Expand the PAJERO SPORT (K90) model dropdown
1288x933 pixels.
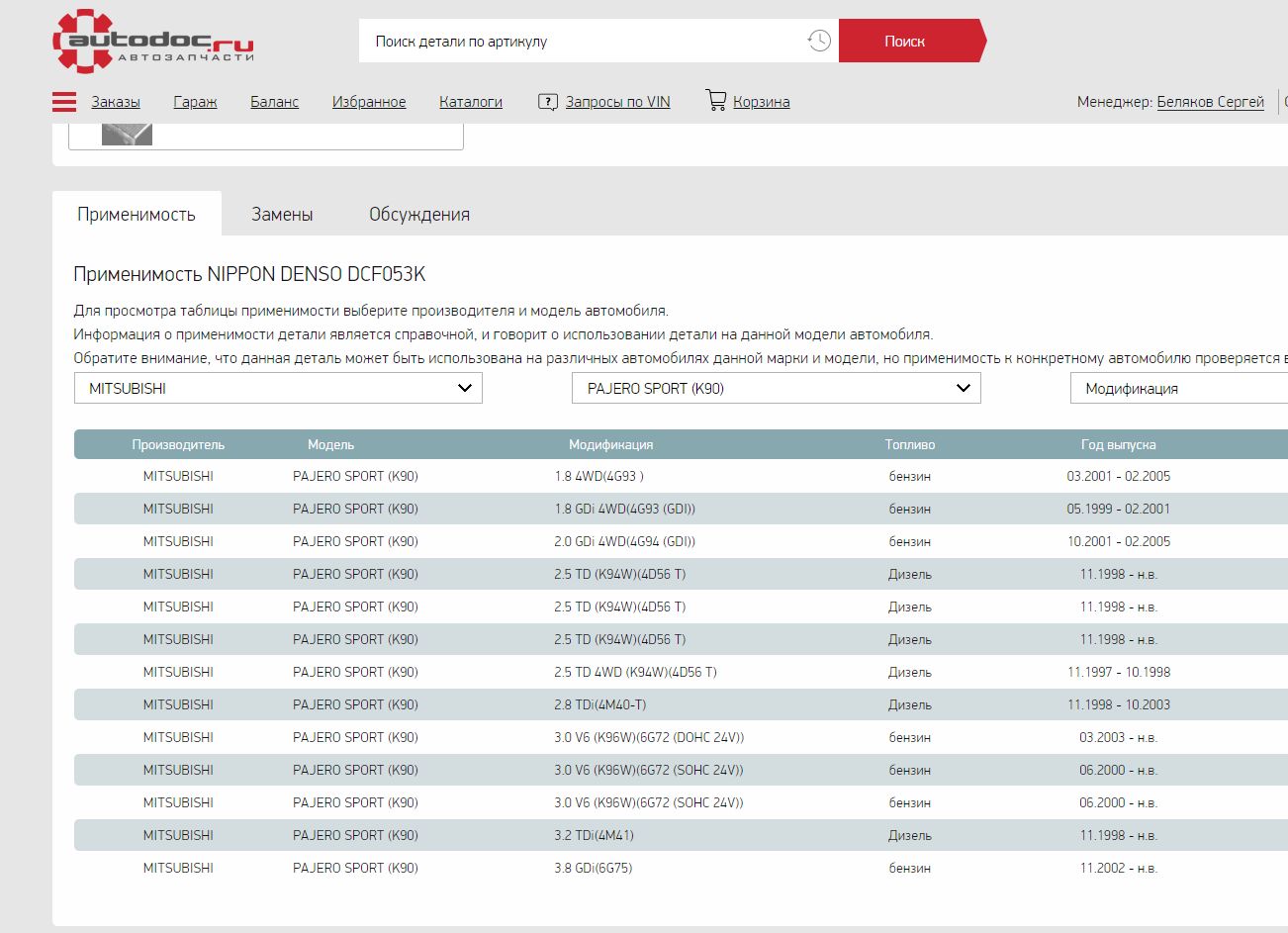point(776,389)
